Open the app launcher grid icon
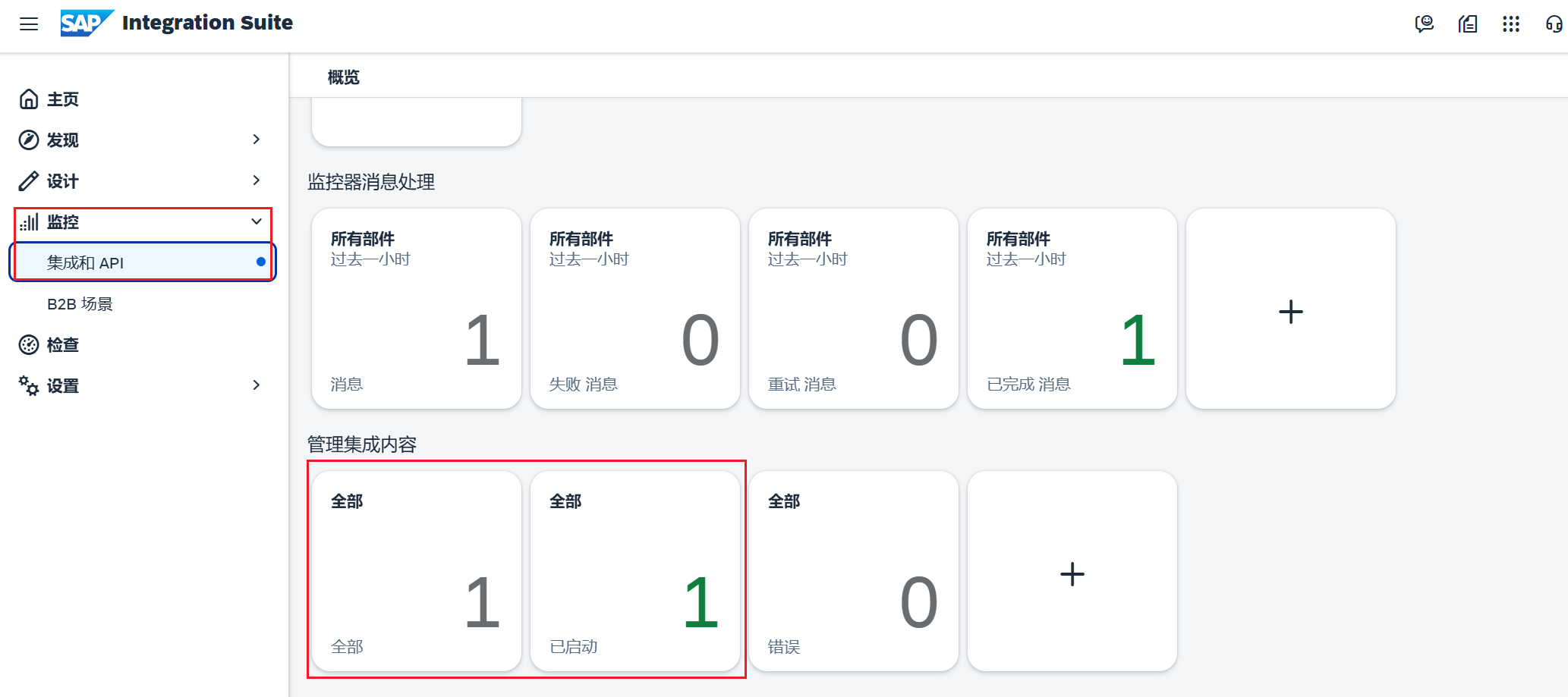The width and height of the screenshot is (1568, 697). click(x=1511, y=24)
